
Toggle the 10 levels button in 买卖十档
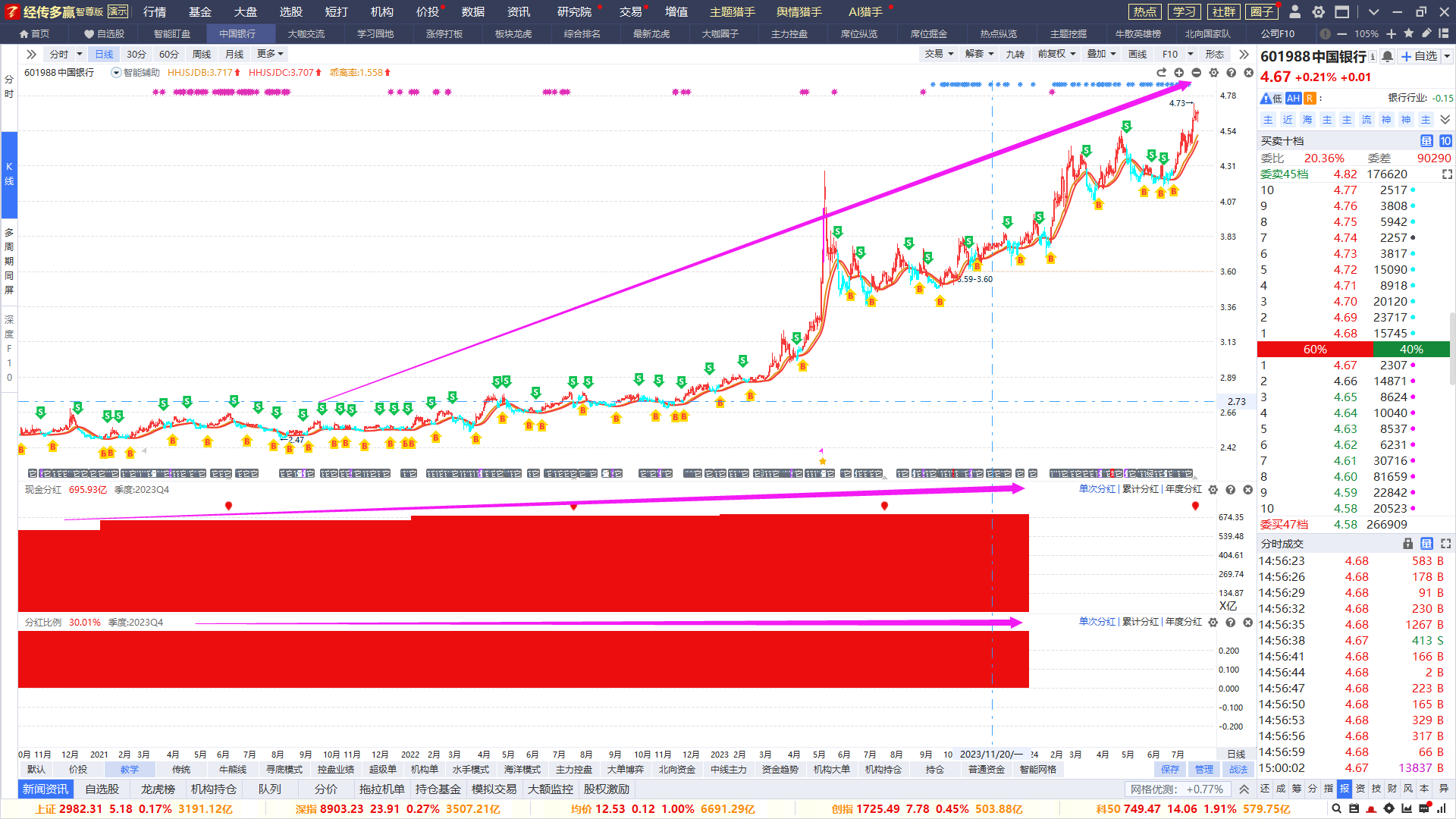[1445, 141]
